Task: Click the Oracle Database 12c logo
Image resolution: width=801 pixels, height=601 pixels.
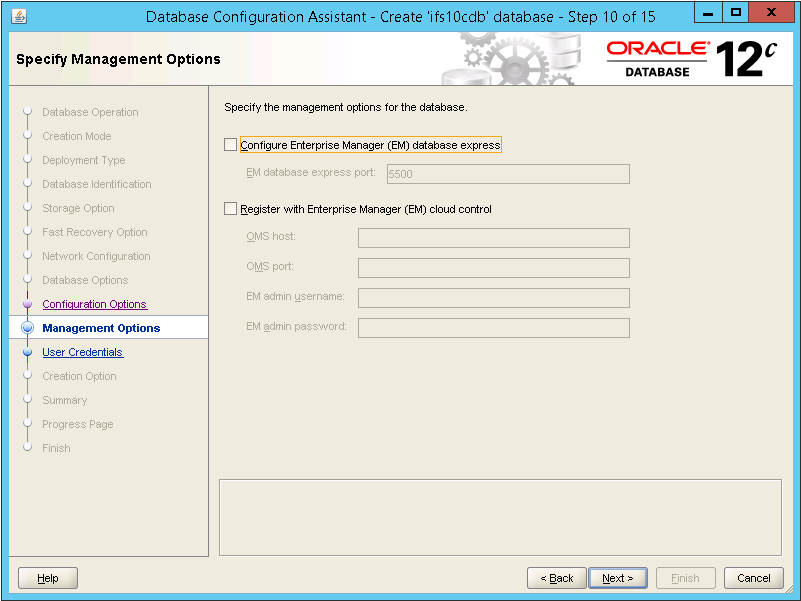Action: (x=692, y=59)
